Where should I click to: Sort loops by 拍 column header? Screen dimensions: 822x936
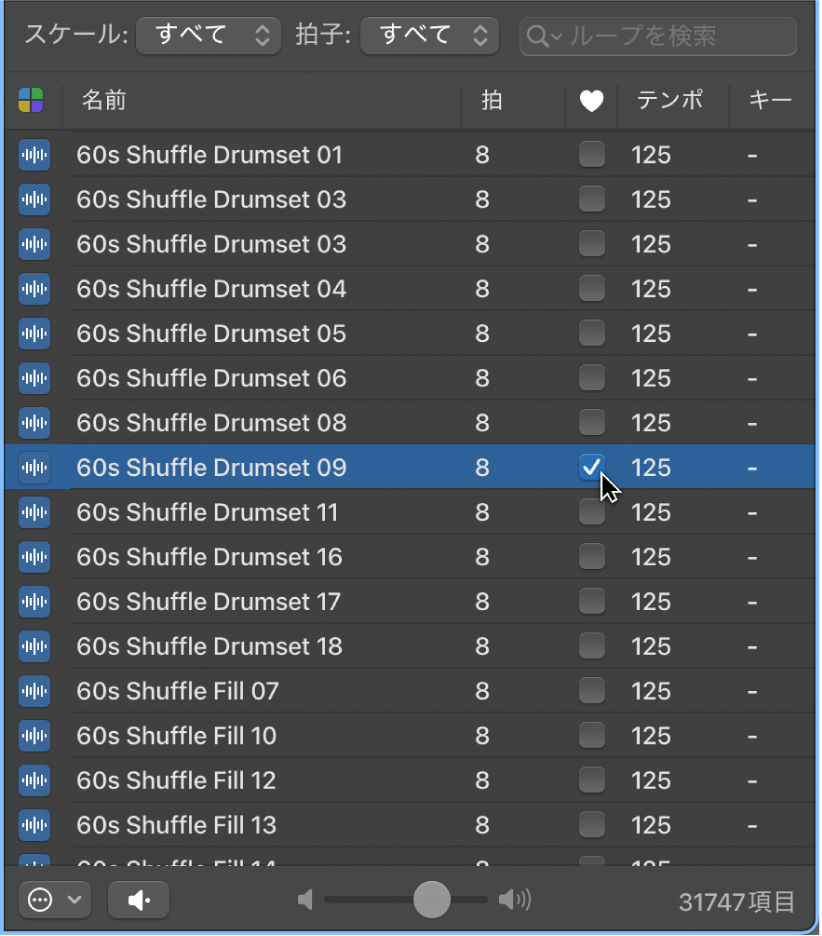(x=513, y=100)
